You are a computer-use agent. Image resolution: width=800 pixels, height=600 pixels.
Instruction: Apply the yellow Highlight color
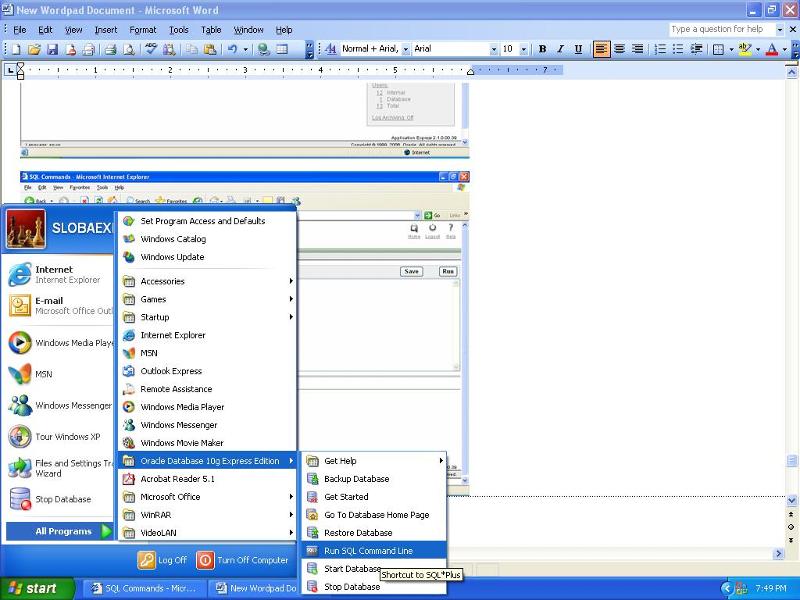745,49
